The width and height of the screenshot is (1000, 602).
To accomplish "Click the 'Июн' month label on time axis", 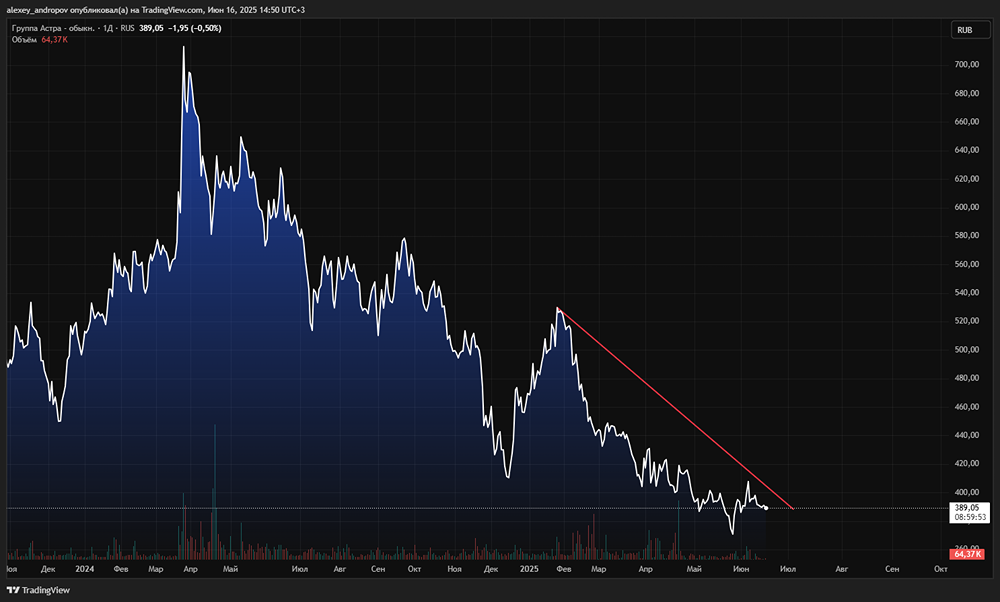I will (741, 569).
